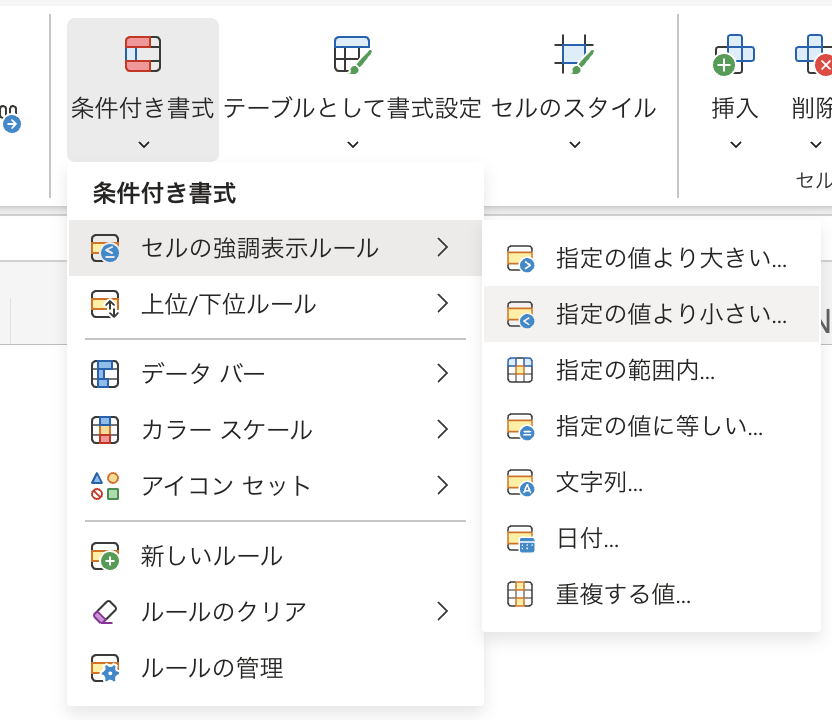Select the 新しいルール icon item
Viewport: 832px width, 720px height.
105,557
